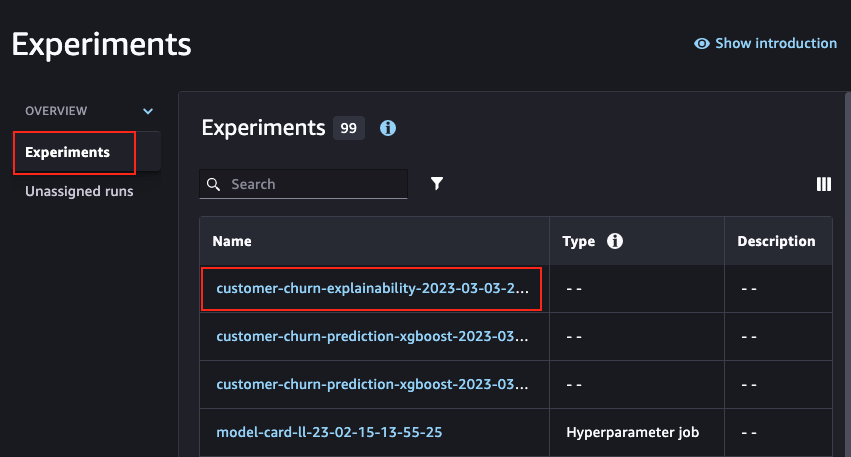The image size is (851, 457).
Task: Open the column settings icon
Action: click(823, 184)
